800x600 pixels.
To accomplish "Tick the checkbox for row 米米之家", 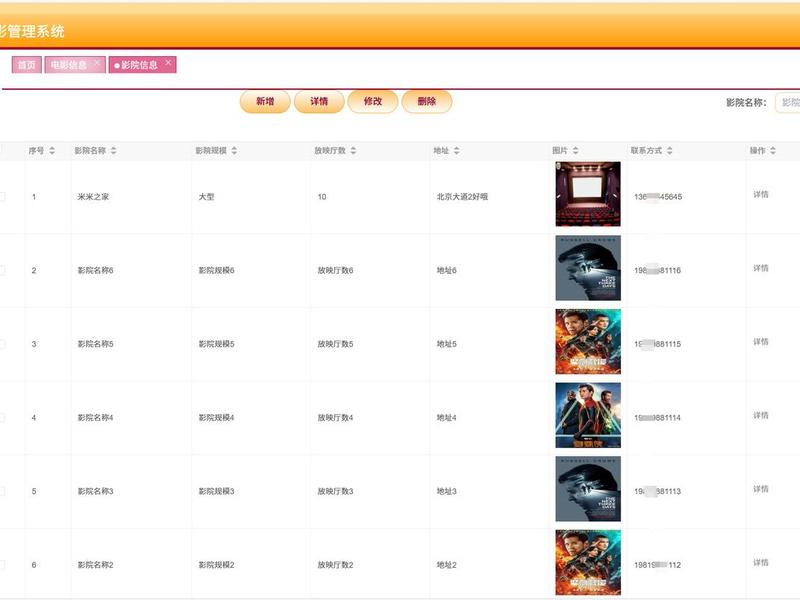I will tap(2, 196).
